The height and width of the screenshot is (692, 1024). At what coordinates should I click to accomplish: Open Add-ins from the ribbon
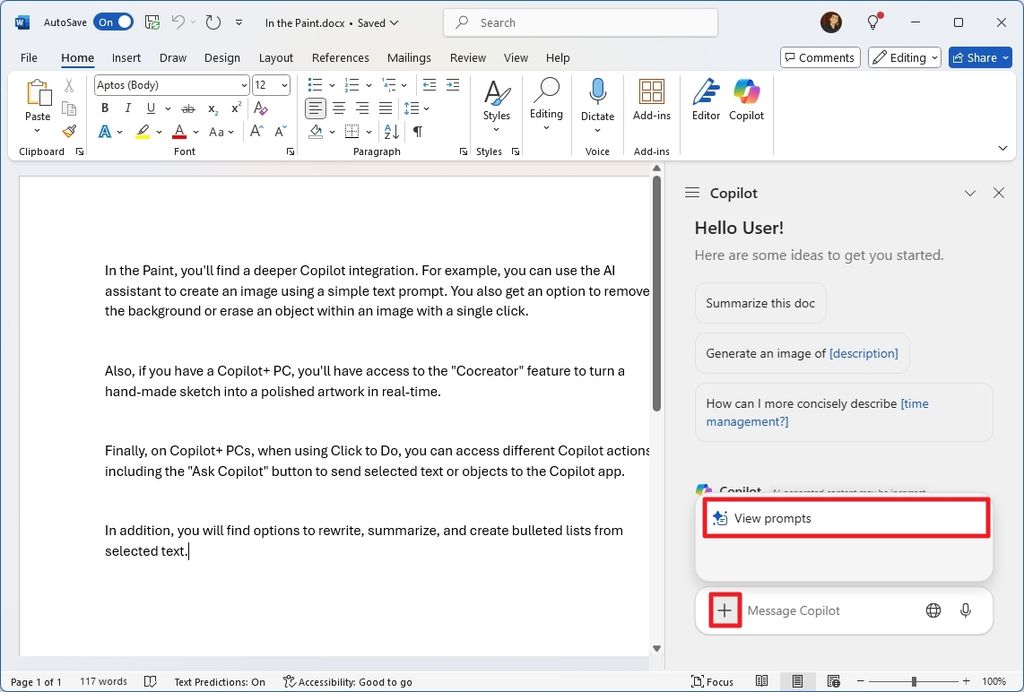tap(652, 100)
